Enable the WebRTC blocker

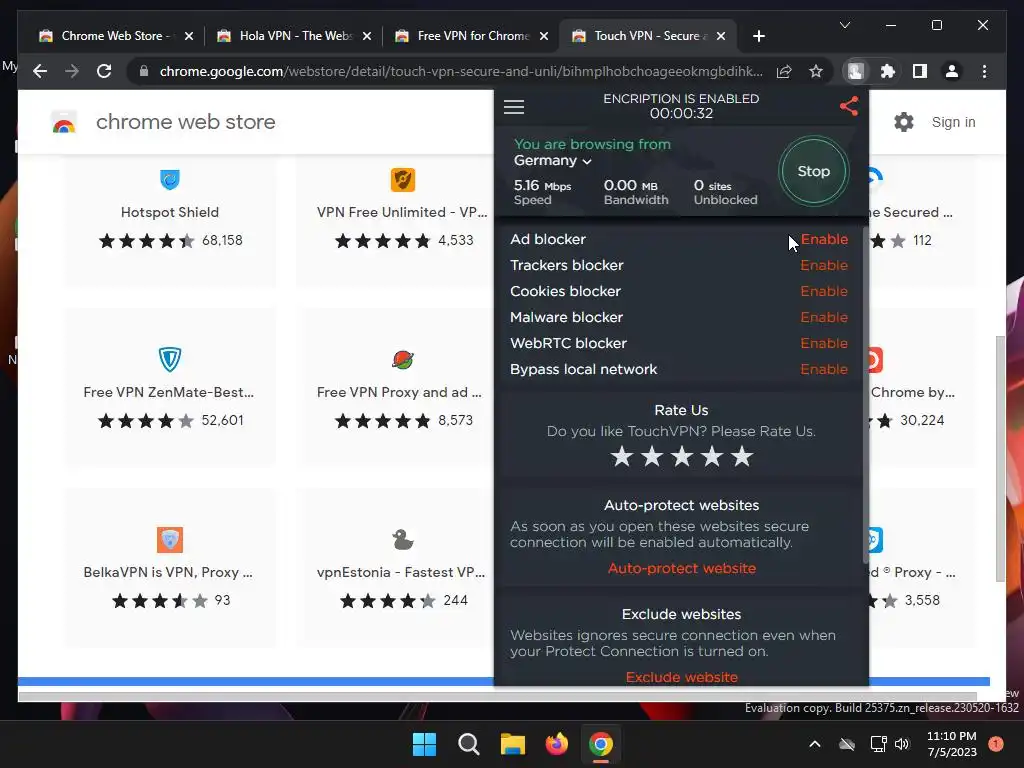point(824,344)
